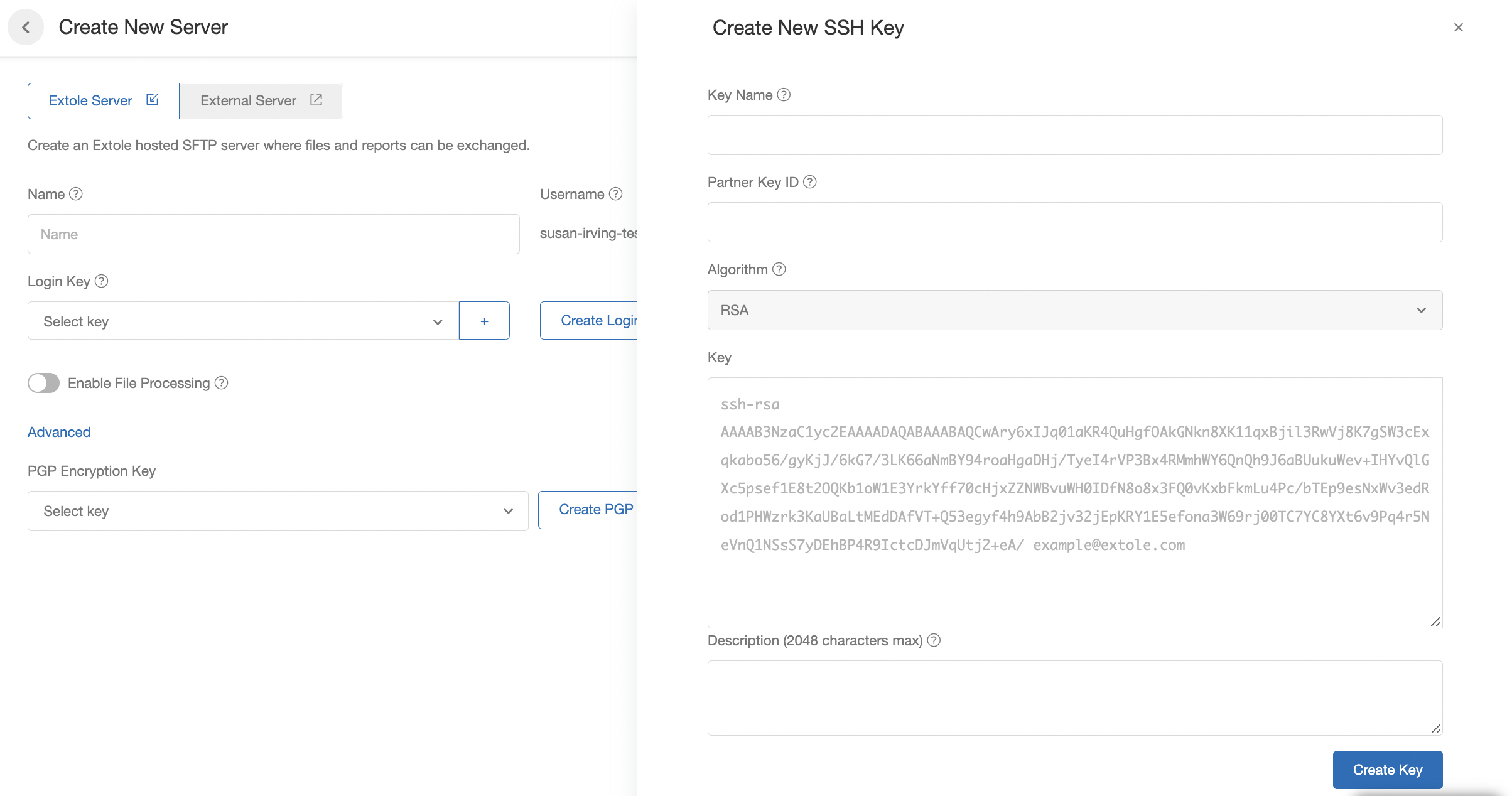The image size is (1512, 796).
Task: Close the Create New SSH Key panel
Action: (1458, 28)
